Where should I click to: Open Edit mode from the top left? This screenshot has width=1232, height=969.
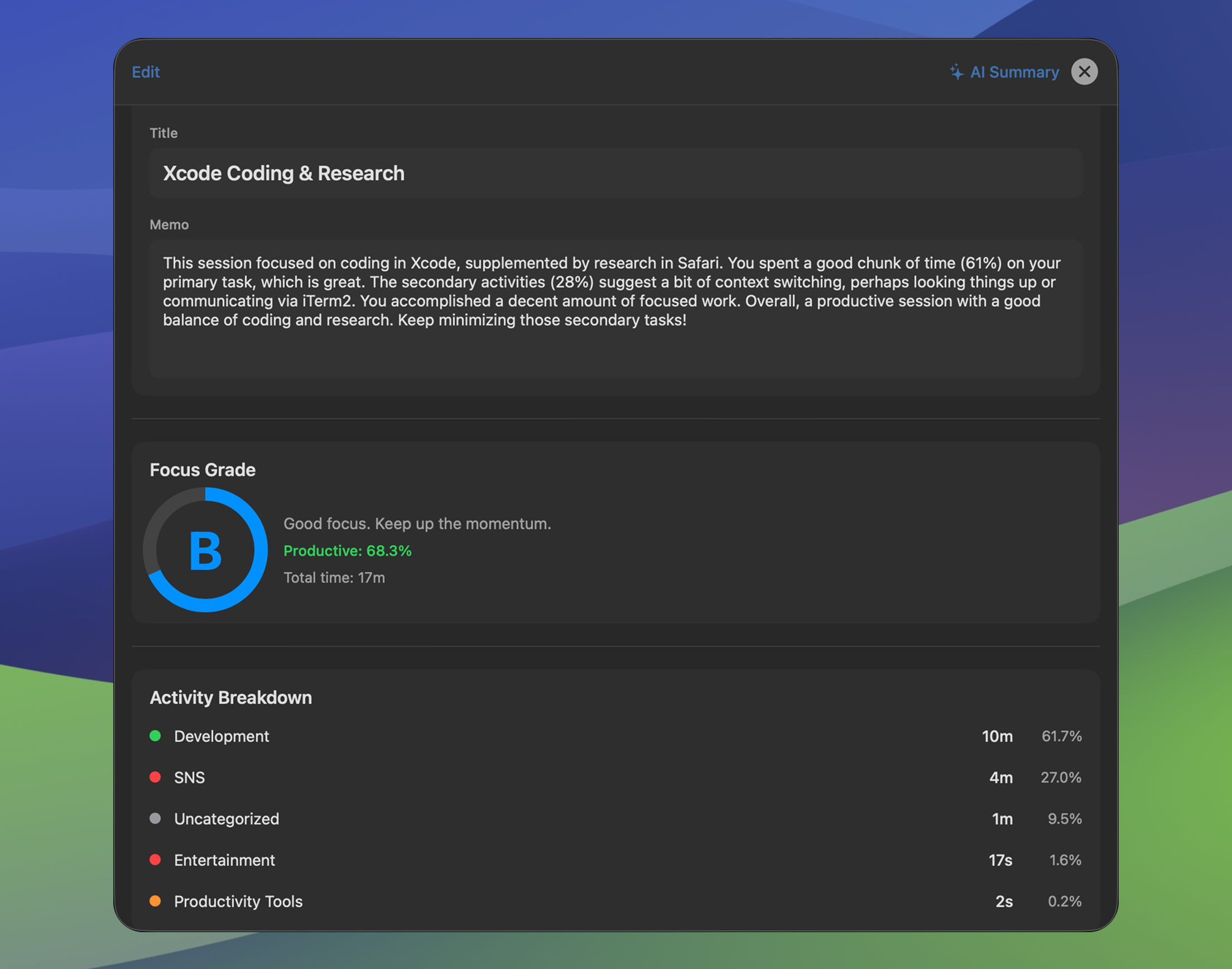[146, 71]
